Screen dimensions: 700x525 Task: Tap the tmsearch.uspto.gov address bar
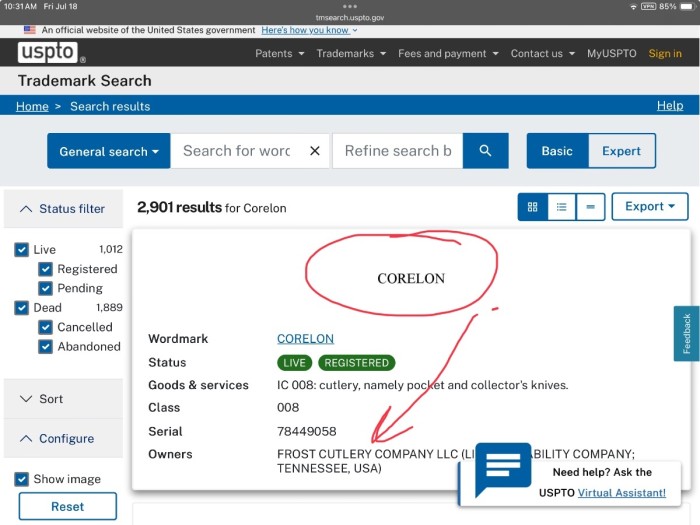(x=350, y=18)
